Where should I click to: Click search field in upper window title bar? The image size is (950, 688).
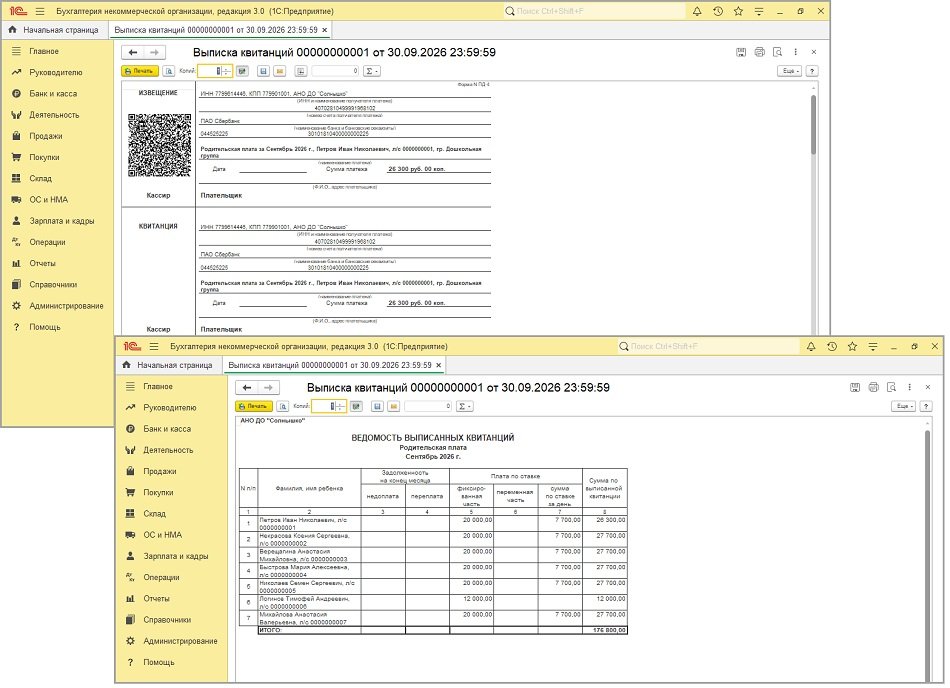[x=594, y=11]
